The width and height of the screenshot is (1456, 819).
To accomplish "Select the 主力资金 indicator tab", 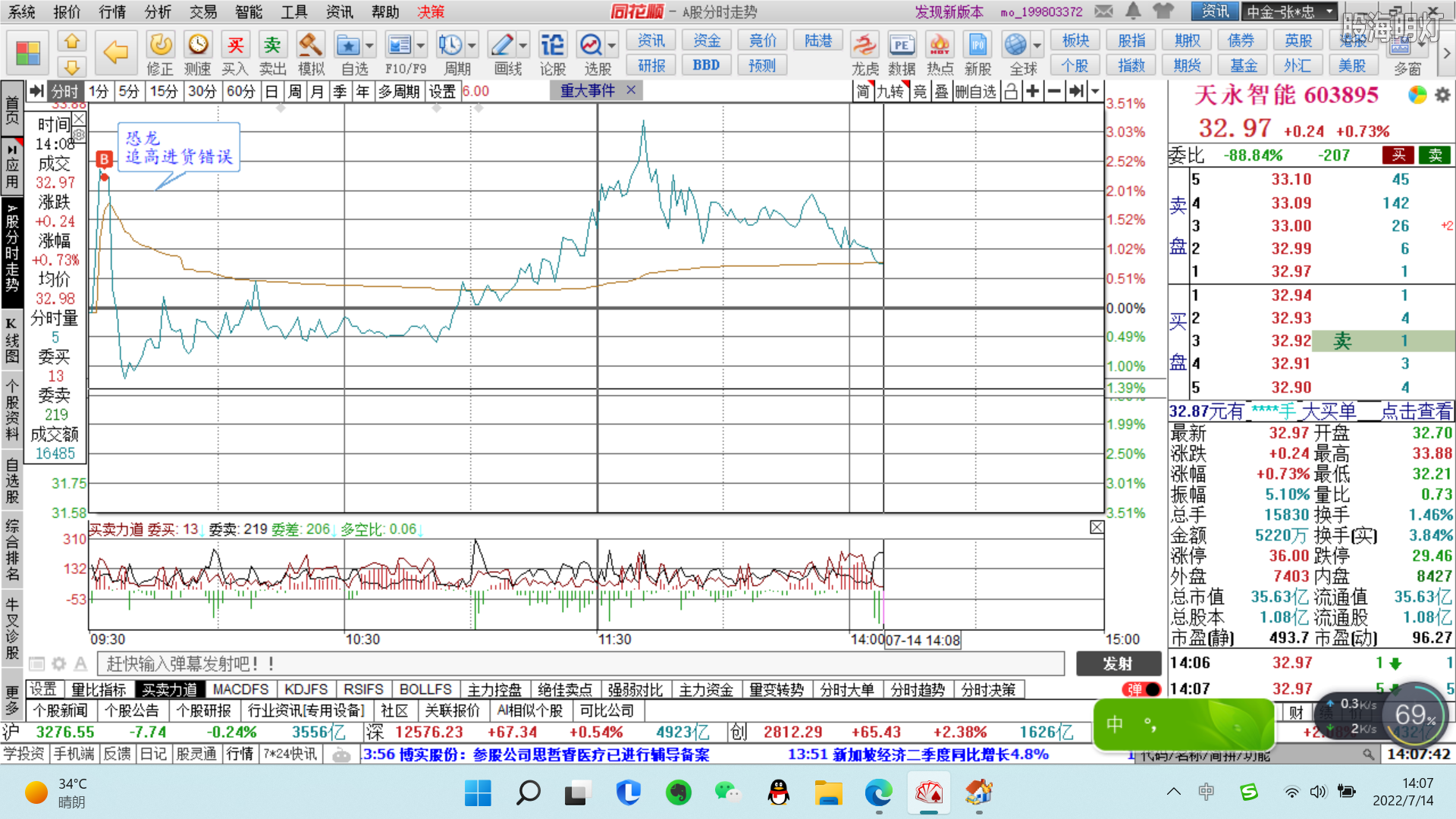I will (706, 689).
